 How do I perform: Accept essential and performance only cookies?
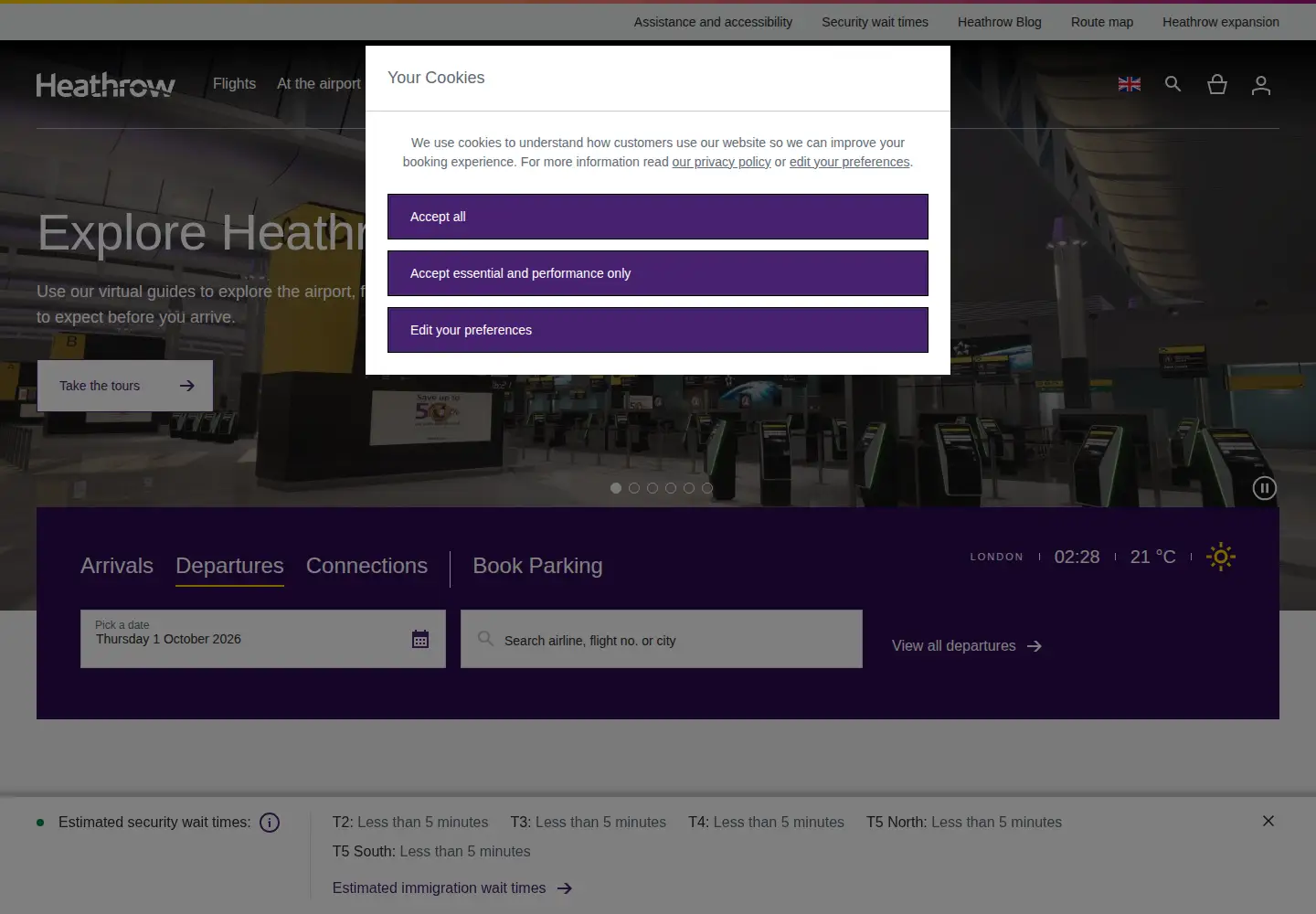pyautogui.click(x=658, y=273)
